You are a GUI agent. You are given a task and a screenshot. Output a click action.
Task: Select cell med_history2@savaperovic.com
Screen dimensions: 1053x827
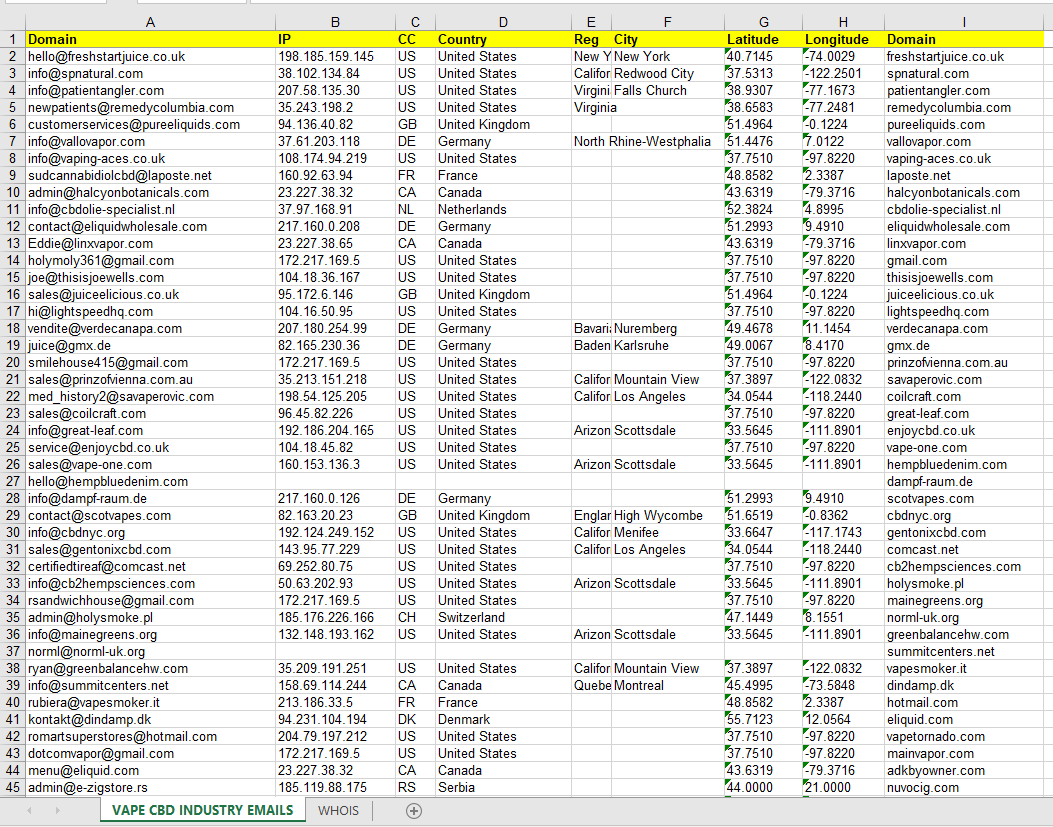tap(150, 397)
